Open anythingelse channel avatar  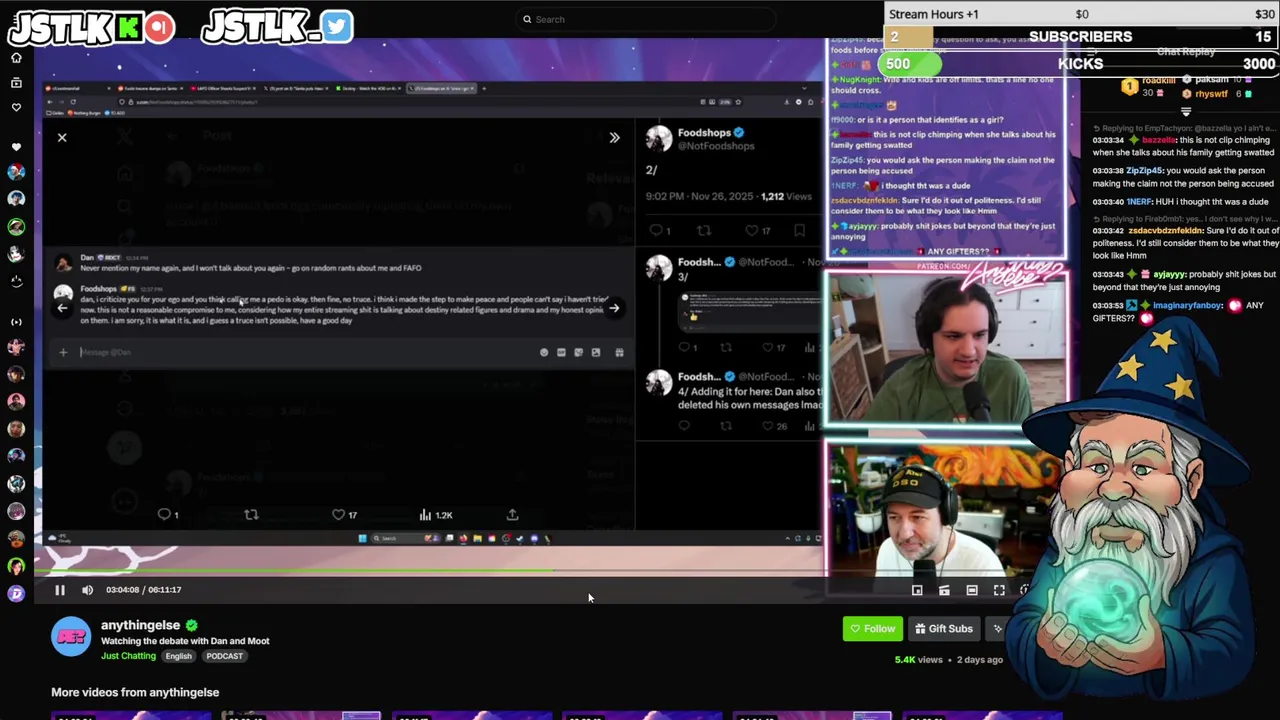tap(71, 637)
